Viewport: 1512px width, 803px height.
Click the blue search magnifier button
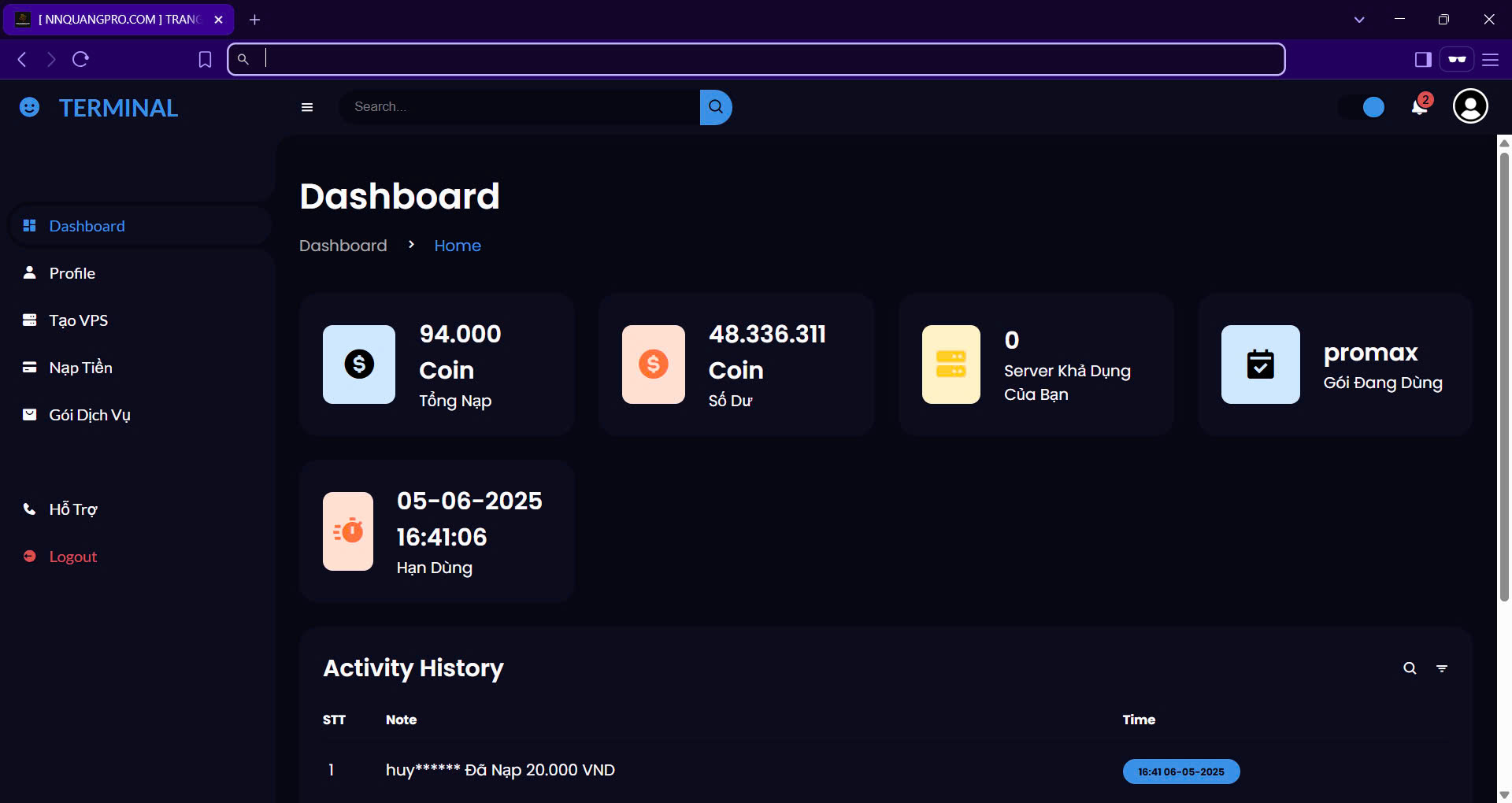tap(715, 107)
